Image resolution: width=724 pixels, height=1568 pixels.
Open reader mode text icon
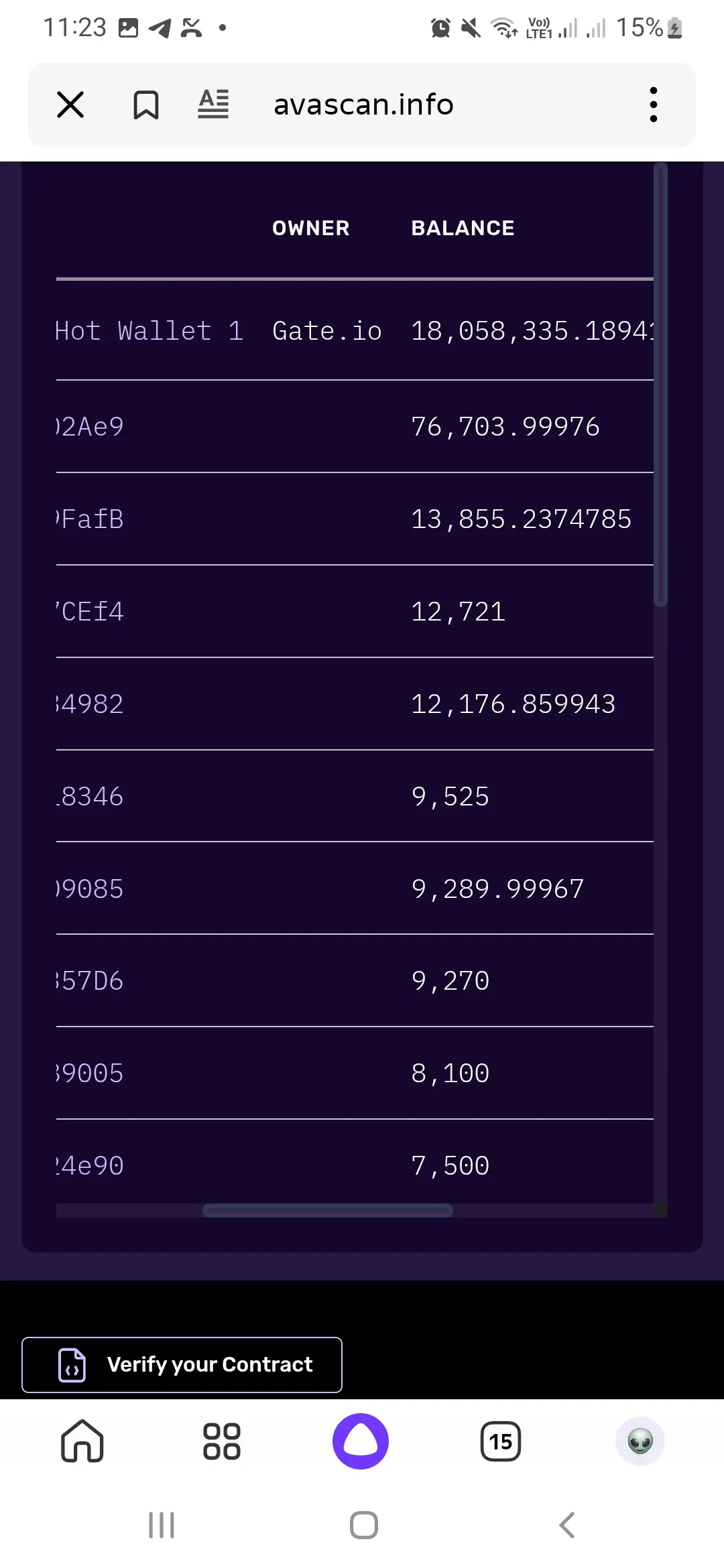click(x=214, y=104)
